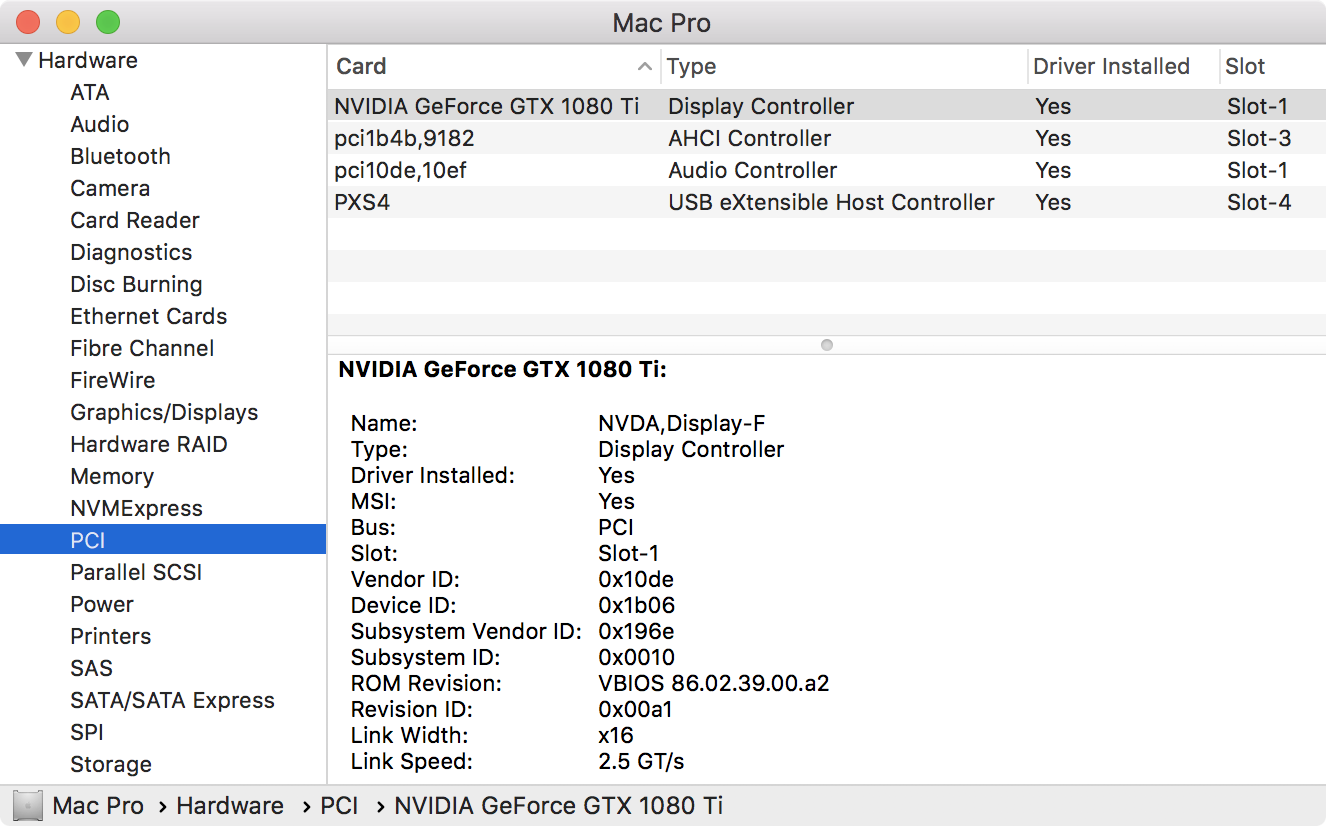Click PCI in the bottom path bar
The image size is (1326, 826).
[339, 806]
